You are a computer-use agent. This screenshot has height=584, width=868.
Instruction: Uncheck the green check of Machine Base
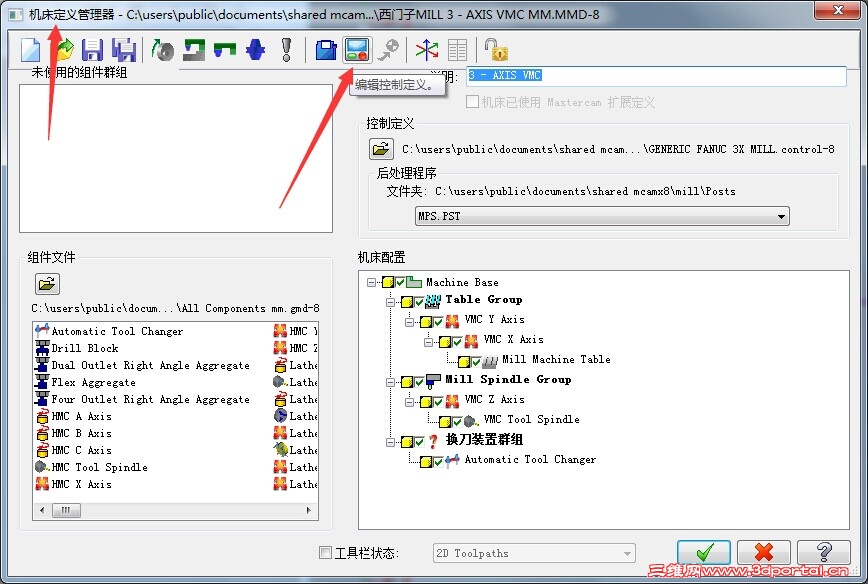400,282
